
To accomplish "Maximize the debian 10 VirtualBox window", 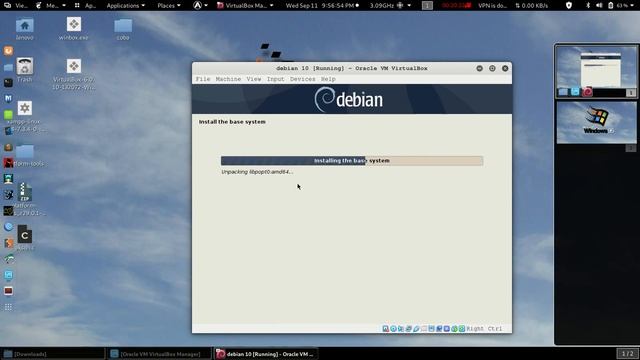I will (x=492, y=68).
